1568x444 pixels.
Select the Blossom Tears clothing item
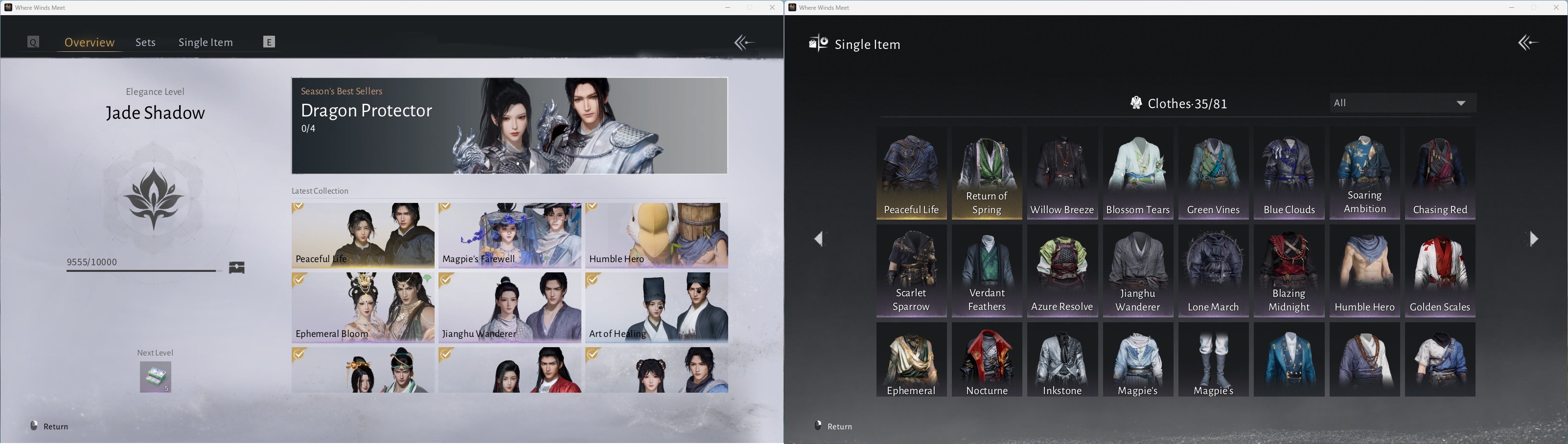[1138, 173]
